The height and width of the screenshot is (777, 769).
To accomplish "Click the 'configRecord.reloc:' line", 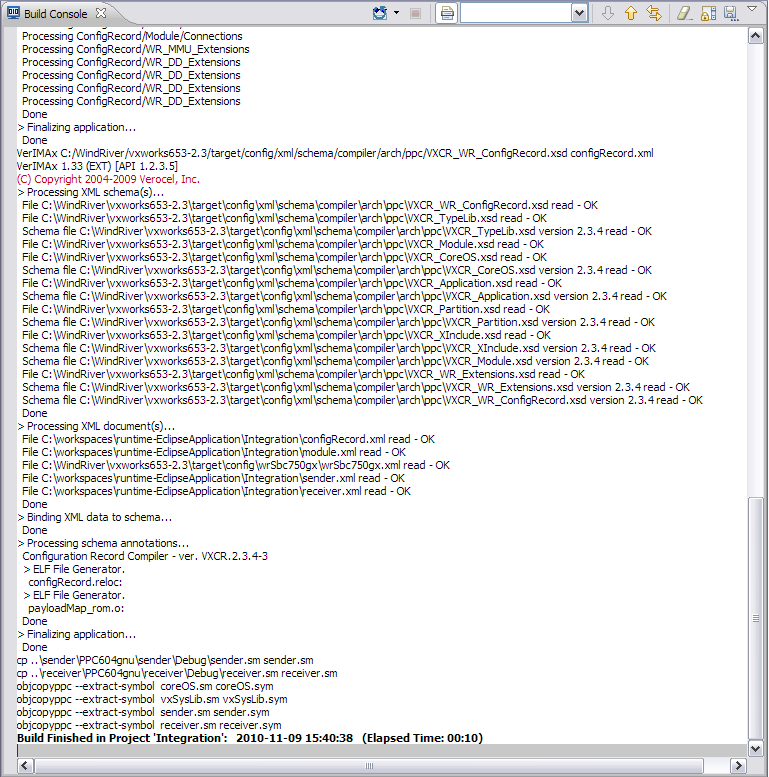I will [75, 582].
